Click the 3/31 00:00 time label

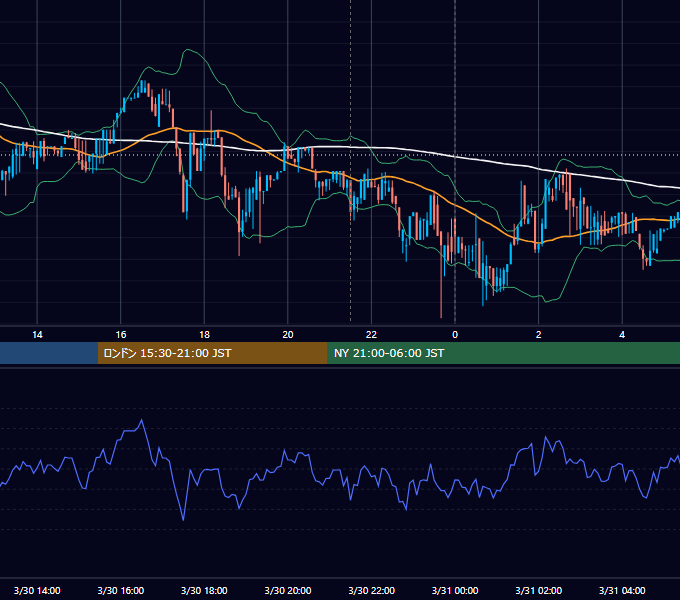coord(455,590)
